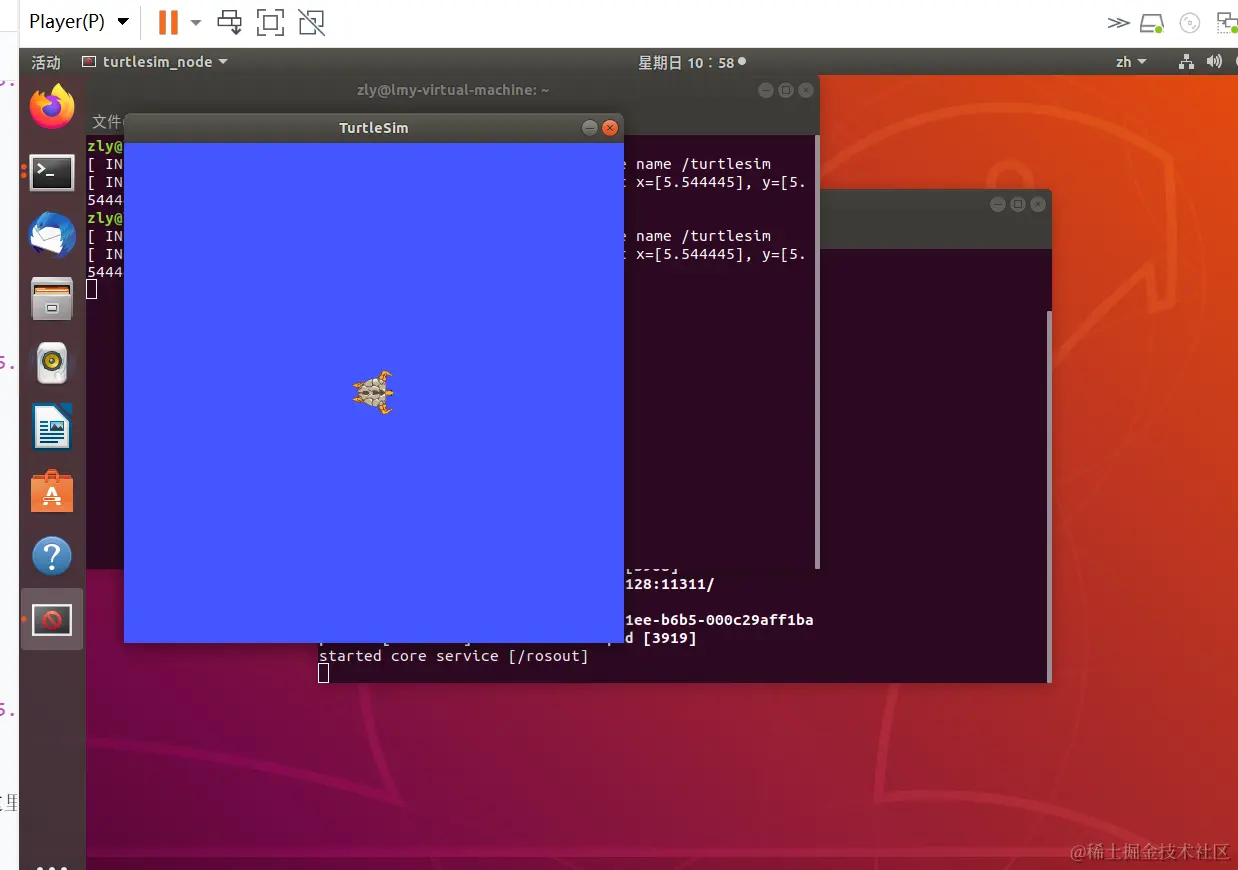Click the front terminal's vertical scrollbar
This screenshot has height=870, width=1238.
pos(817,352)
